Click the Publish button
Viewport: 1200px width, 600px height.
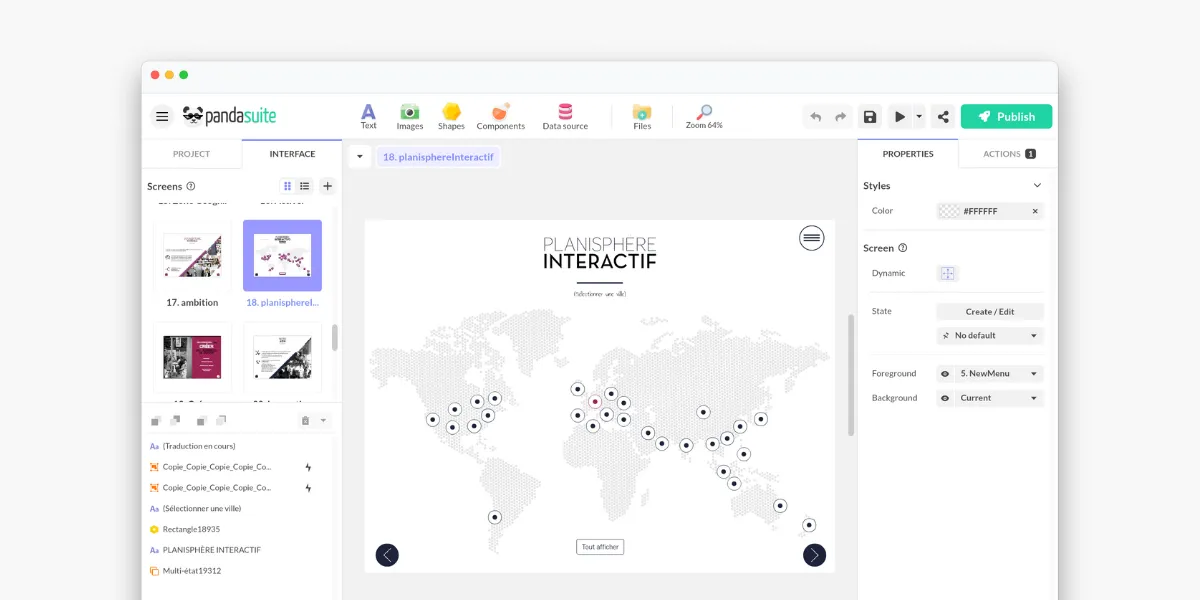1006,116
